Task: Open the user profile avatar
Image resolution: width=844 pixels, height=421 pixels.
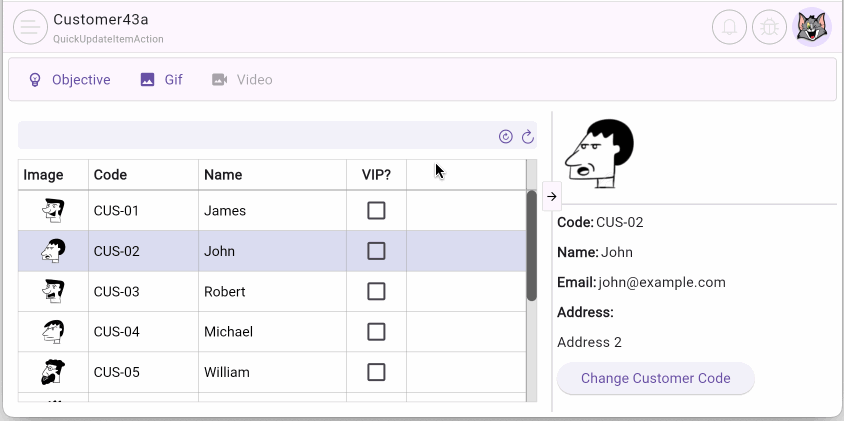Action: click(x=811, y=27)
